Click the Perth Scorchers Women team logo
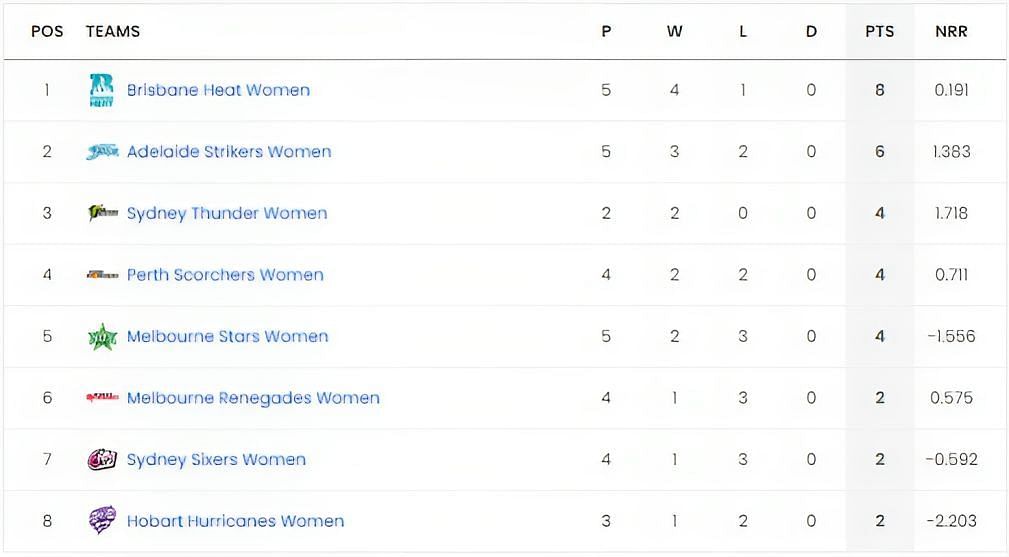The height and width of the screenshot is (557, 1009). (x=102, y=275)
